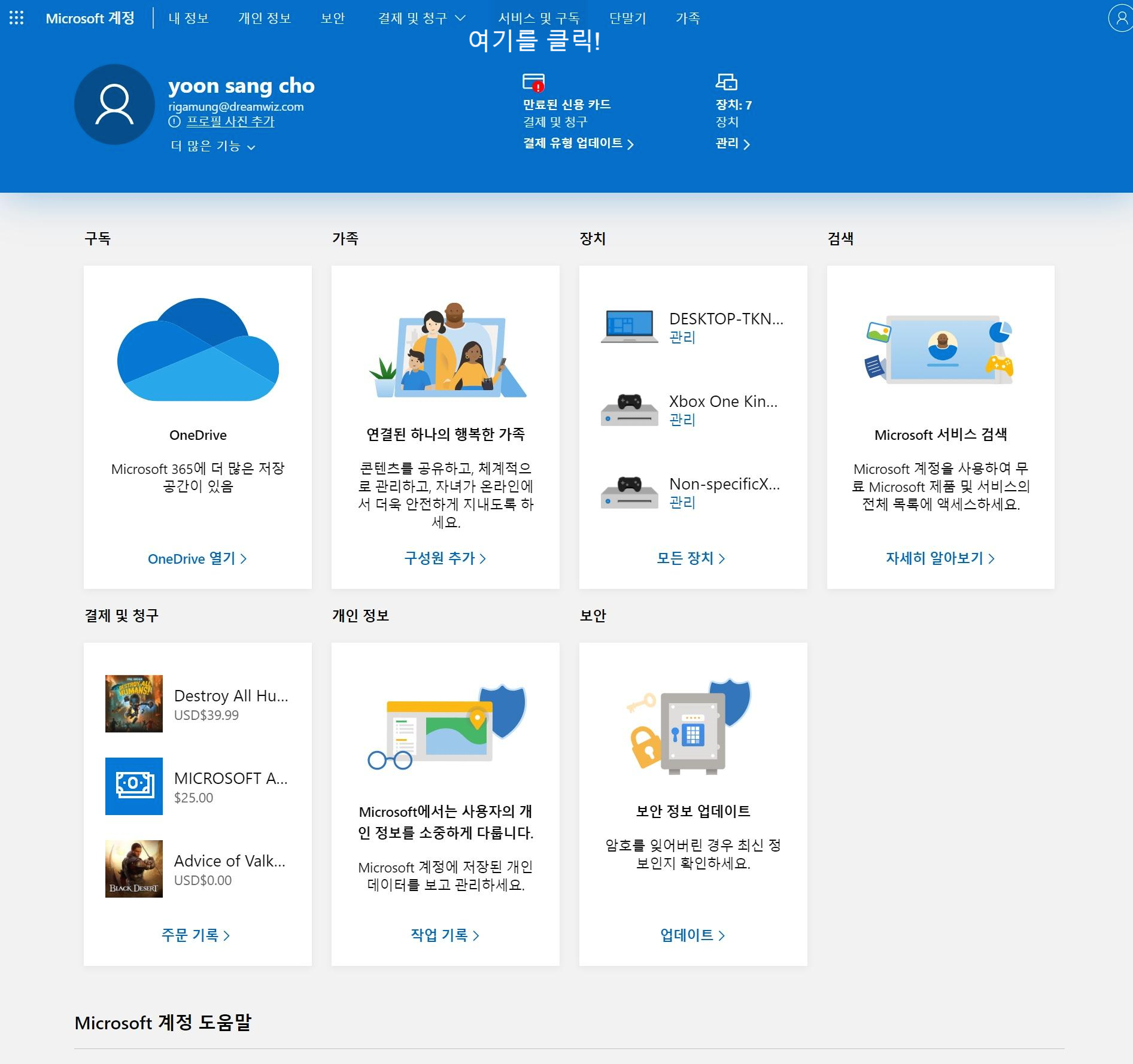Click the Microsoft 계정 도움말 heading
Viewport: 1133px width, 1064px height.
point(163,1023)
